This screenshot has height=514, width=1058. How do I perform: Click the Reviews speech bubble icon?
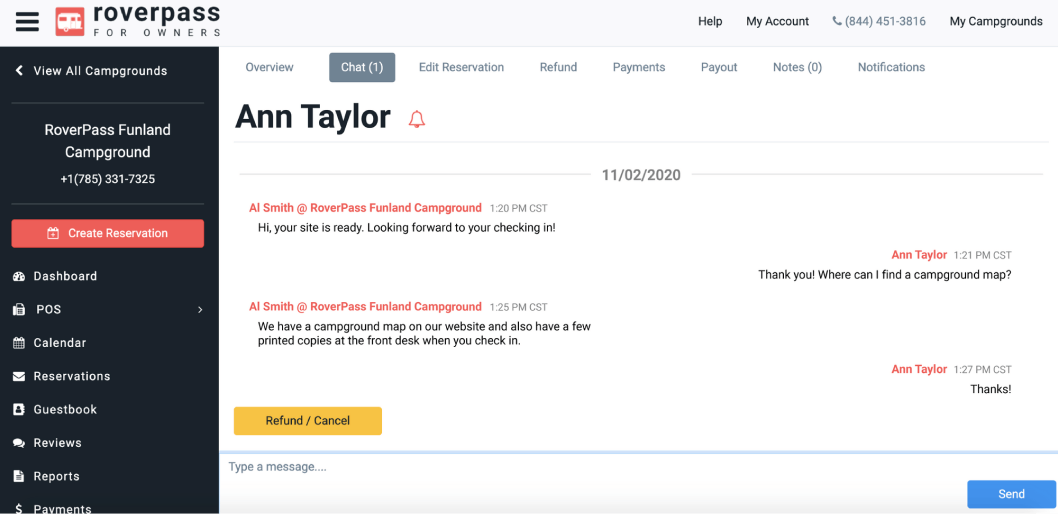point(20,443)
